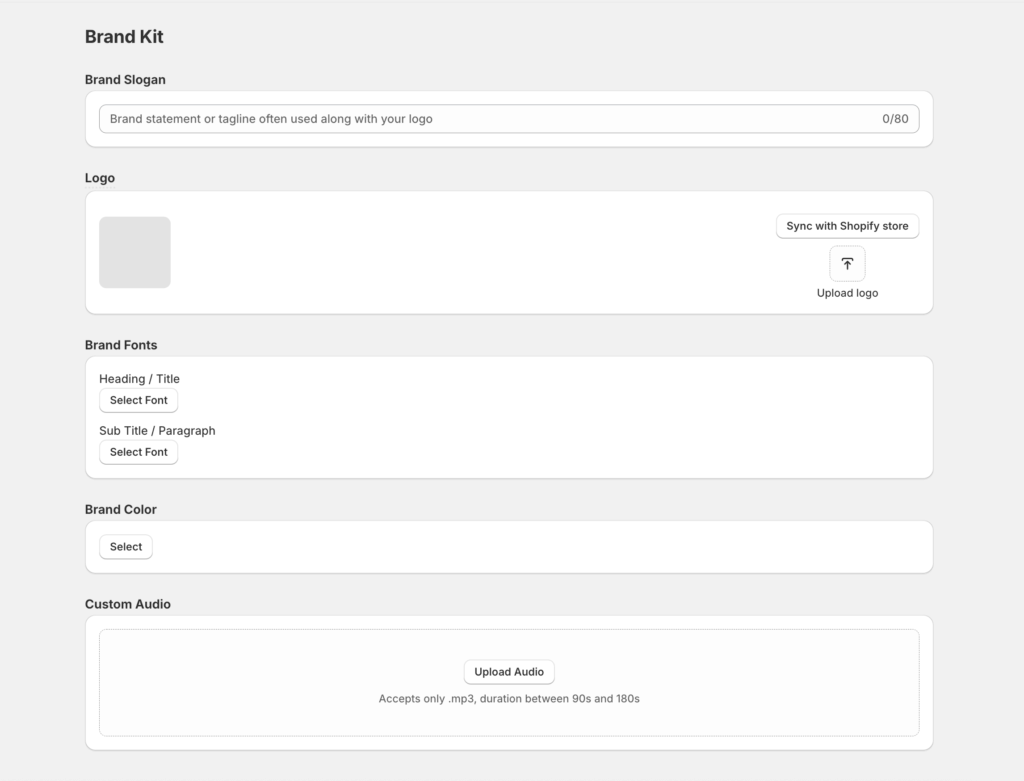The image size is (1024, 781).
Task: Click the 0/80 character counter
Action: (895, 119)
